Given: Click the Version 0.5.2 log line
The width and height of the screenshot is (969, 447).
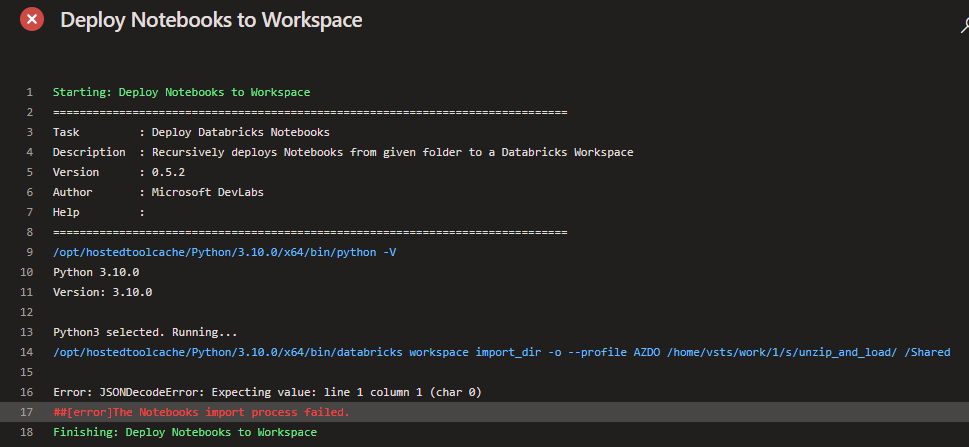Looking at the screenshot, I should 118,172.
